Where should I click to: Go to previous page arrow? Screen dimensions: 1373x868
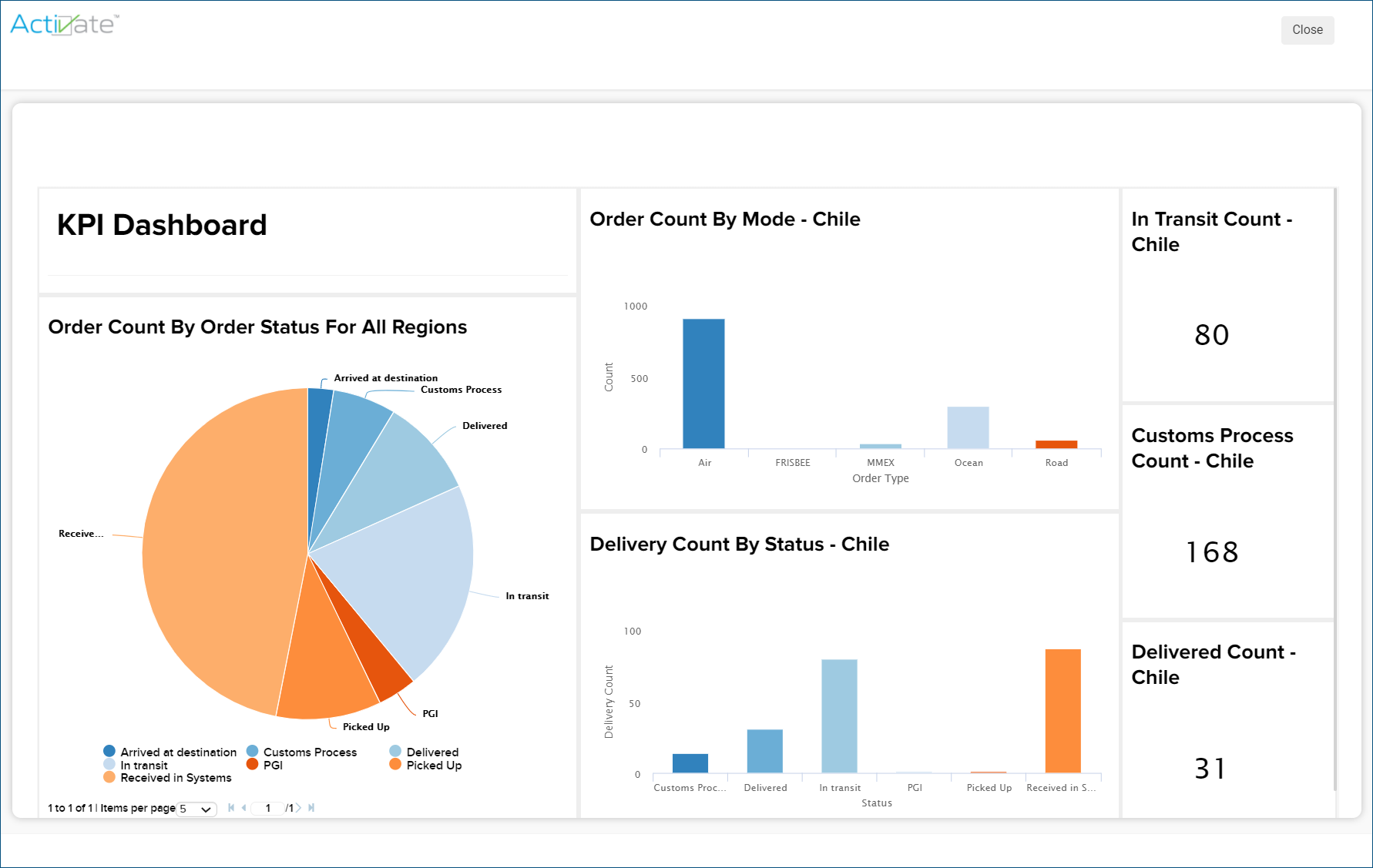click(x=244, y=808)
